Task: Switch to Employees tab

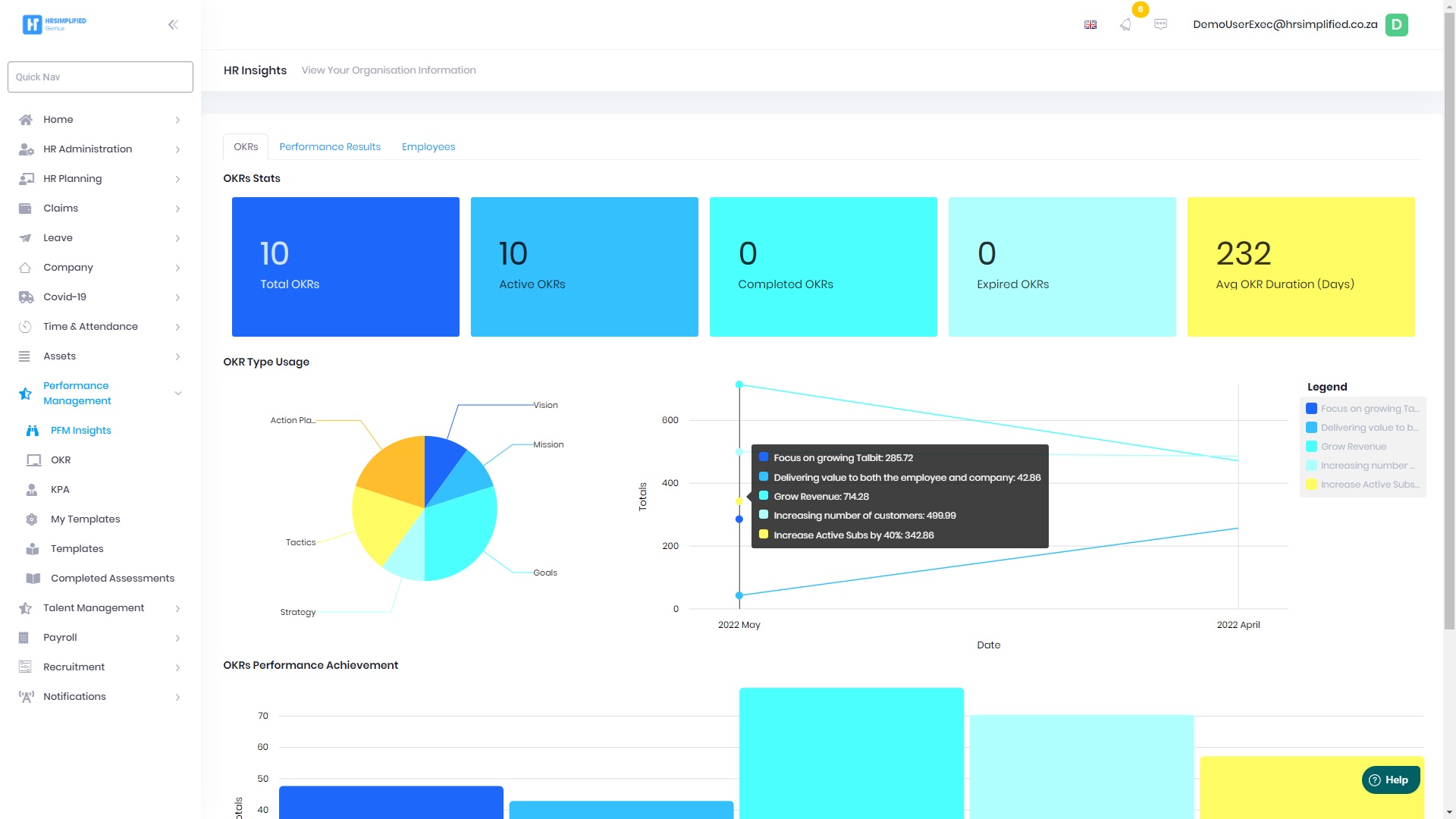Action: tap(428, 146)
